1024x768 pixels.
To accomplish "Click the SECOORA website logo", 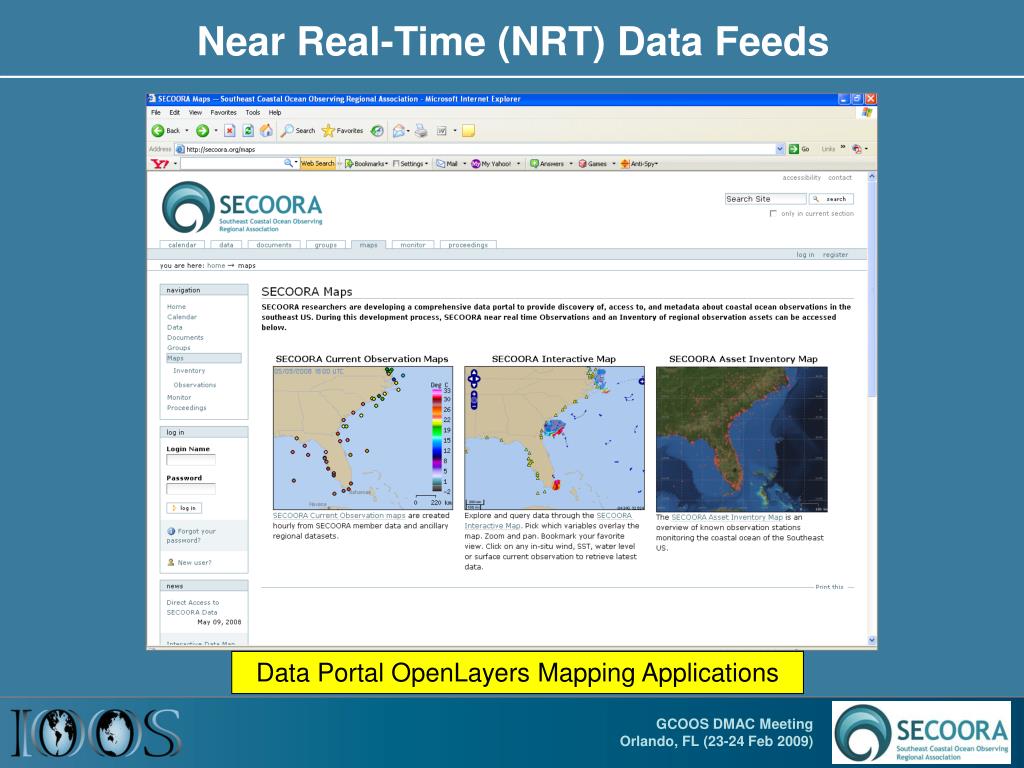I will (x=242, y=207).
